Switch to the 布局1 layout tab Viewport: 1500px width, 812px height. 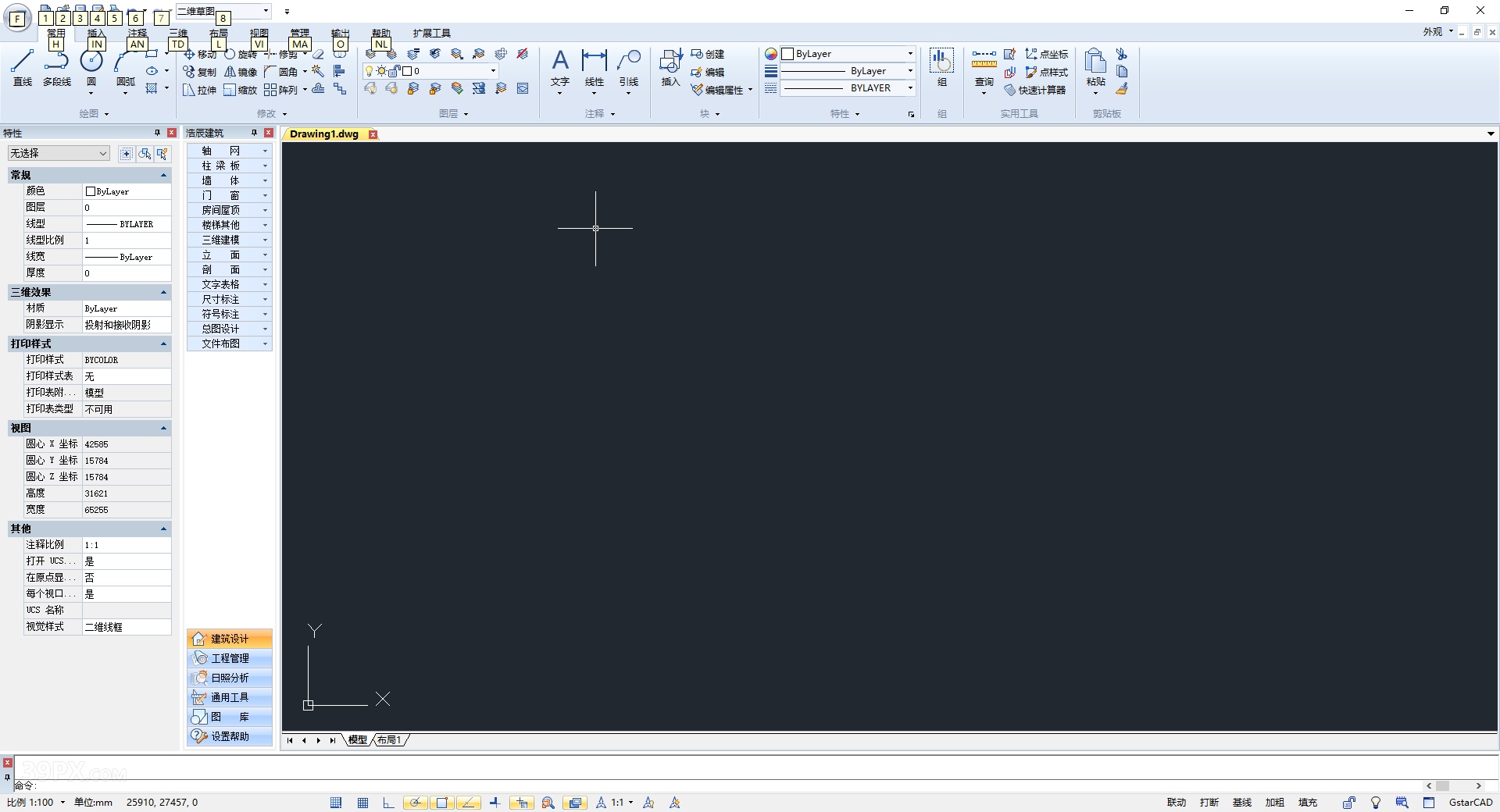388,740
